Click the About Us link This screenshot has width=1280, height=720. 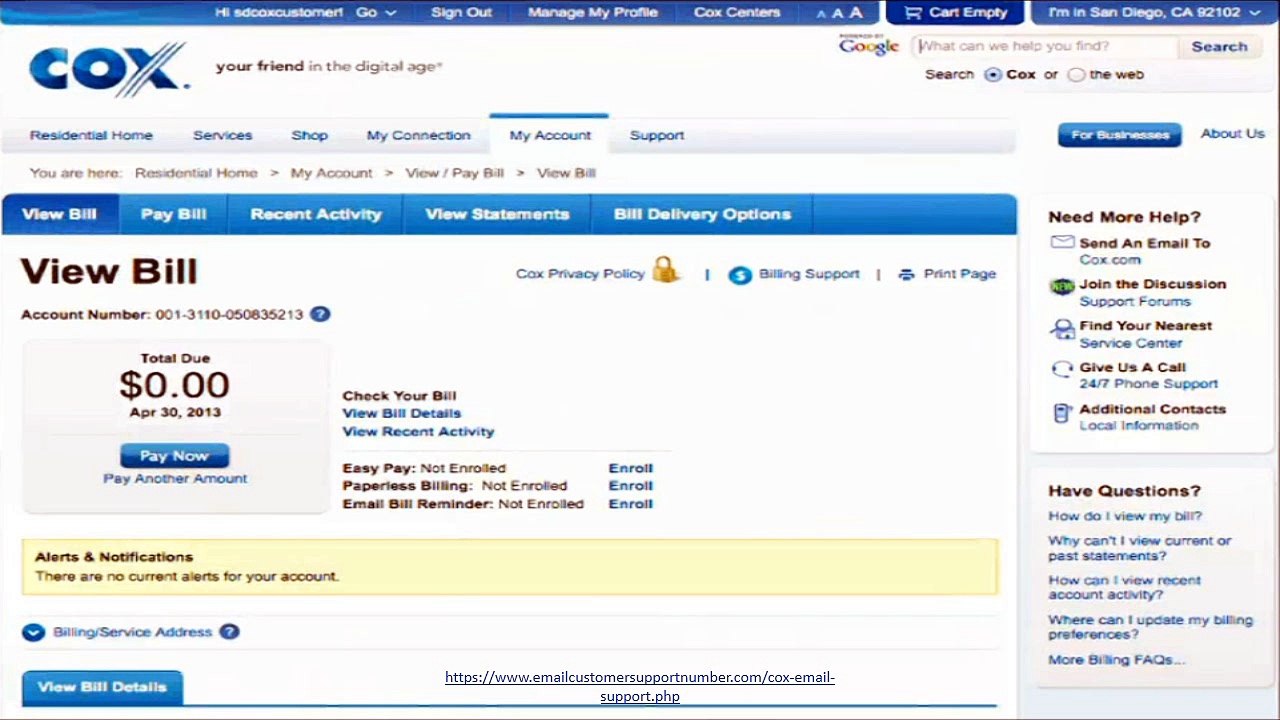(1233, 133)
